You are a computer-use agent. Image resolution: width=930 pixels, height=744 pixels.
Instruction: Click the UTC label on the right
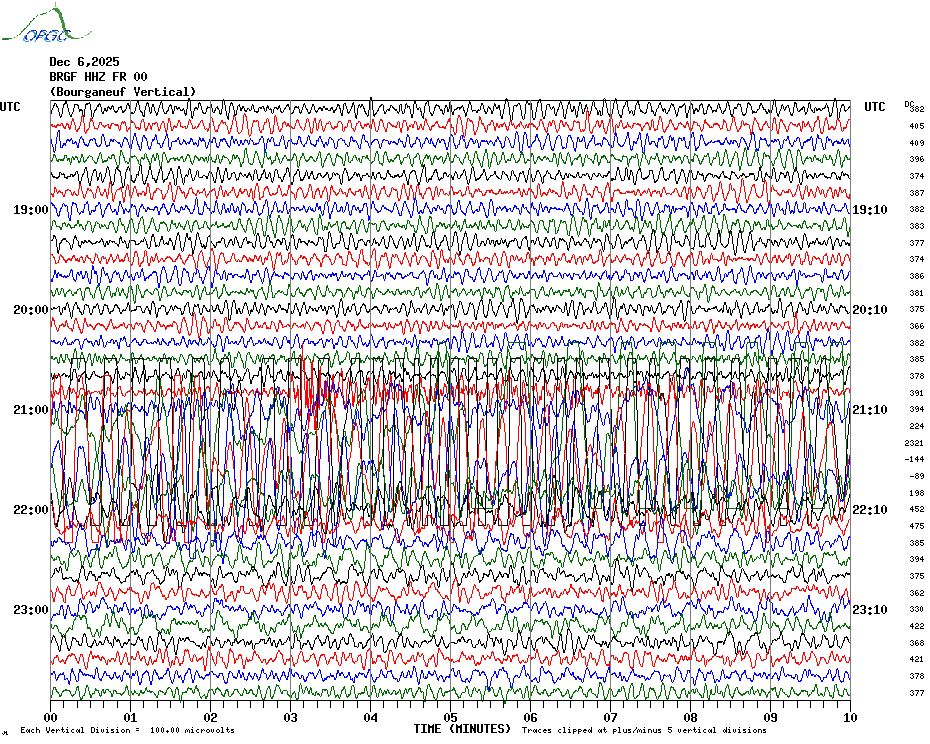875,107
